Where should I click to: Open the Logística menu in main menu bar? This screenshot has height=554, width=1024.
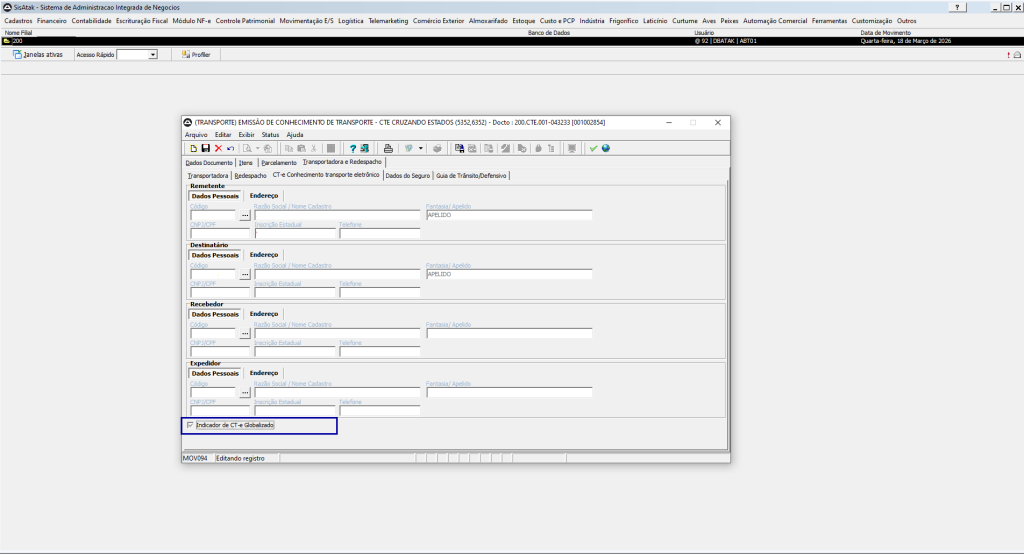click(x=351, y=20)
